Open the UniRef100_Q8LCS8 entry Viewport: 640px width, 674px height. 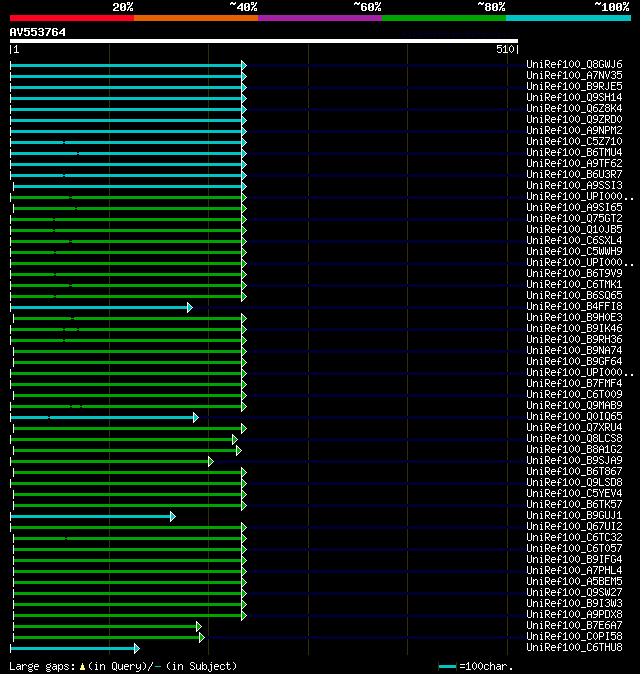point(574,439)
